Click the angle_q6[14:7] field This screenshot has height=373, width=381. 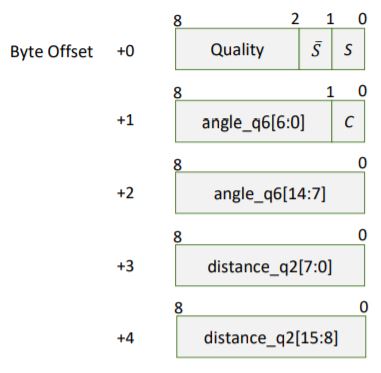pos(270,193)
